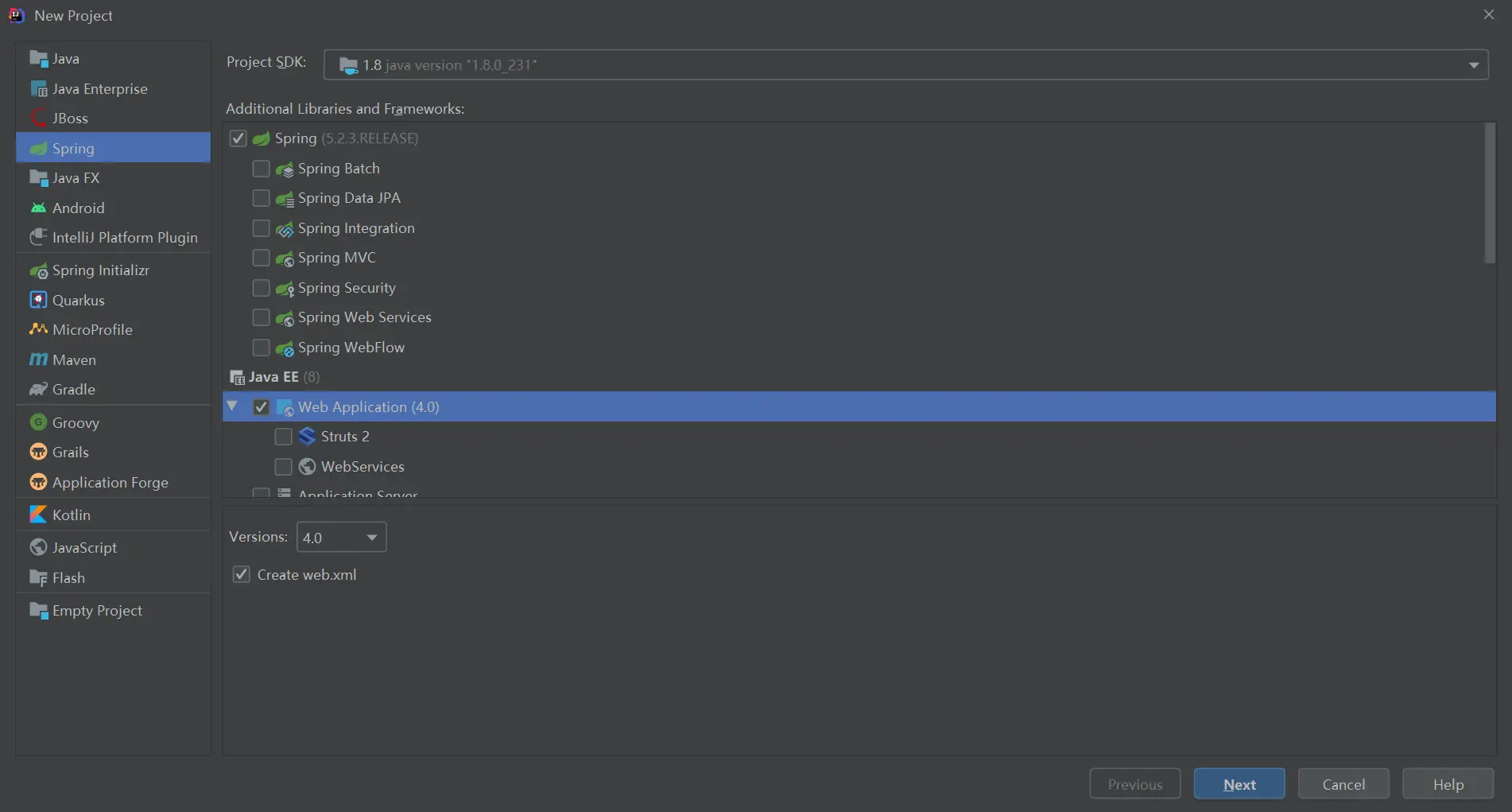Image resolution: width=1512 pixels, height=812 pixels.
Task: Select the Spring Web Services row label
Action: coord(365,317)
